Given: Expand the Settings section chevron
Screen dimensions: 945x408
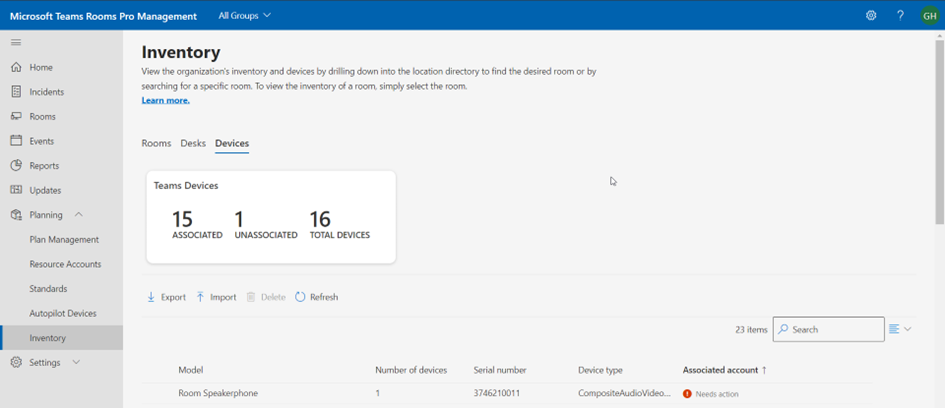Looking at the screenshot, I should tap(76, 362).
